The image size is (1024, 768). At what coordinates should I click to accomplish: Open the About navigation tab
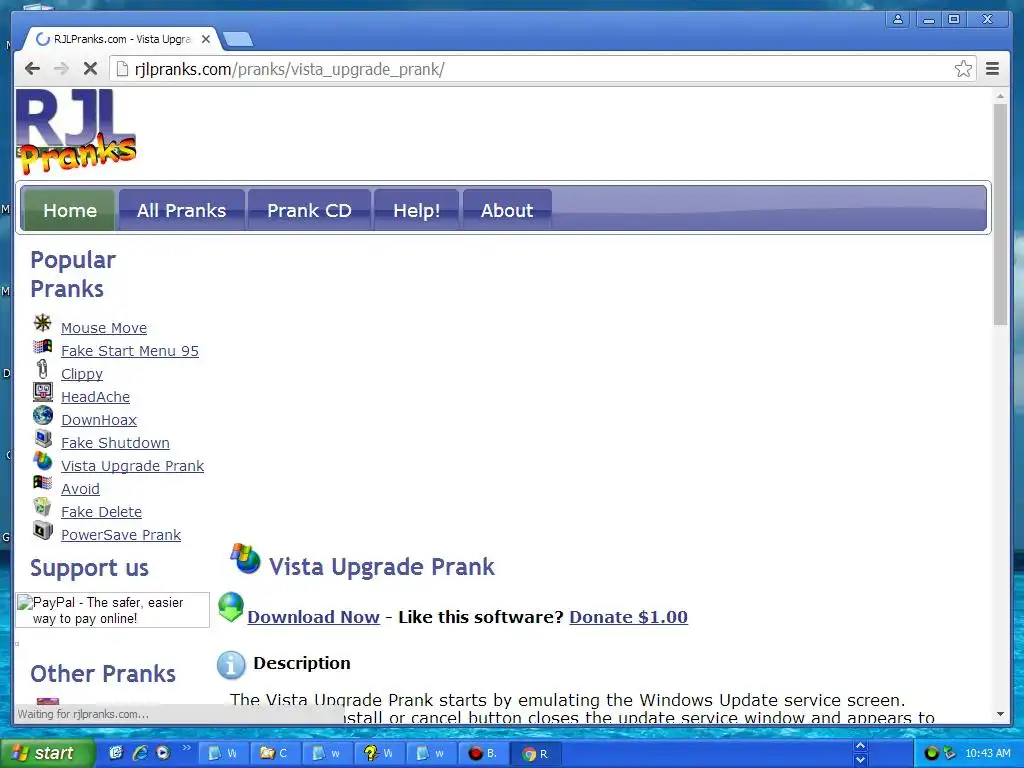pyautogui.click(x=507, y=210)
